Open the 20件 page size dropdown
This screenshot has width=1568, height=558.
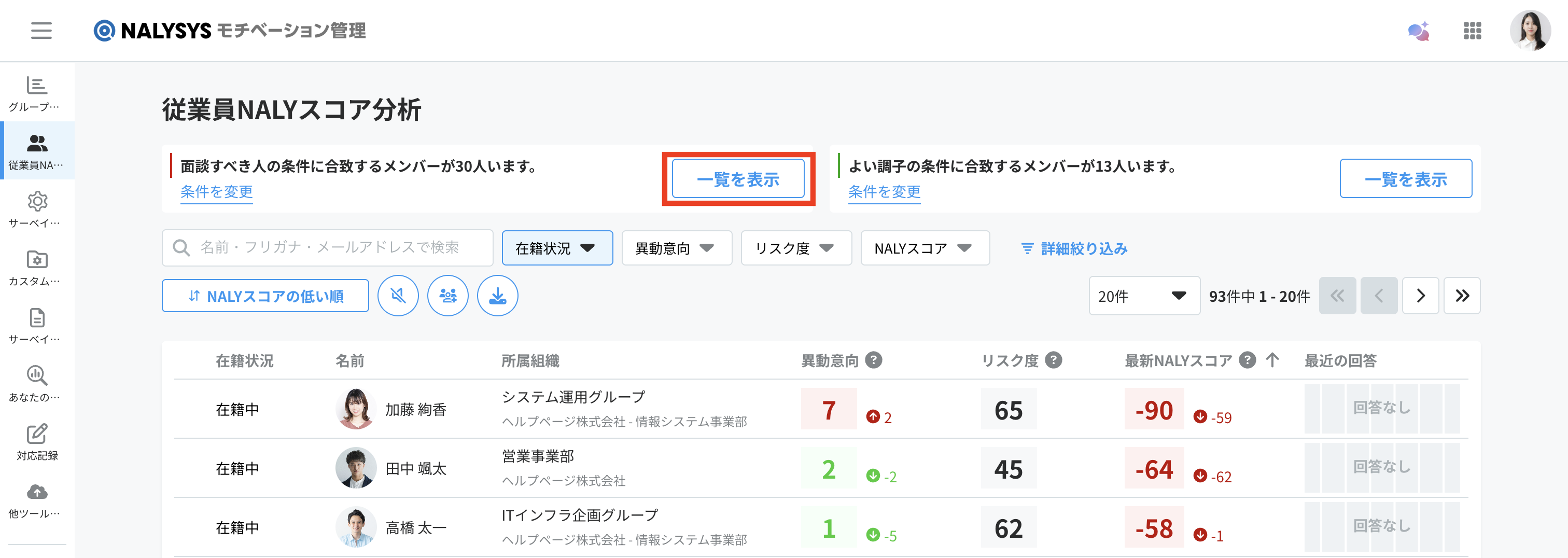pyautogui.click(x=1143, y=296)
